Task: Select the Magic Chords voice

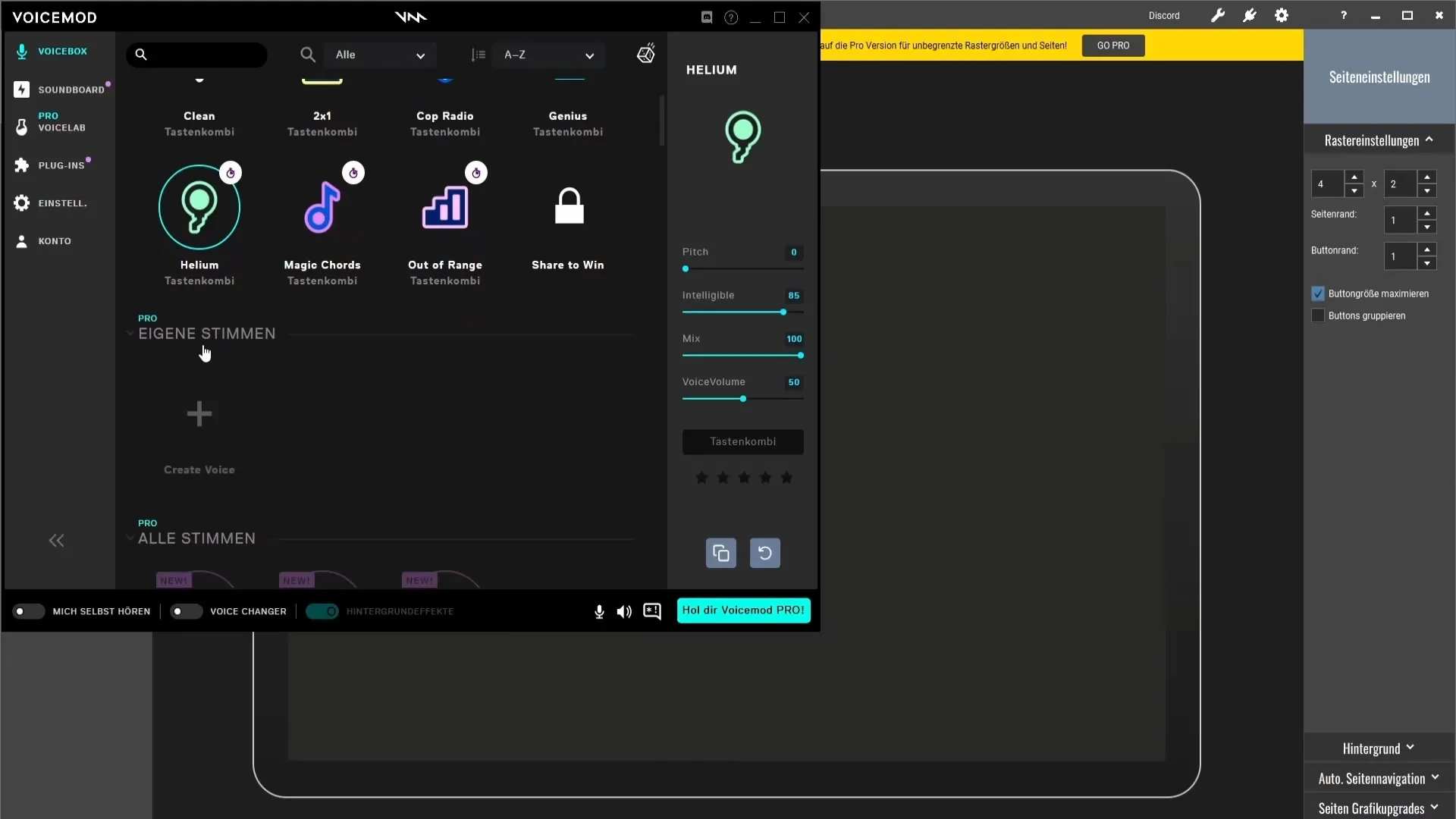Action: 322,207
